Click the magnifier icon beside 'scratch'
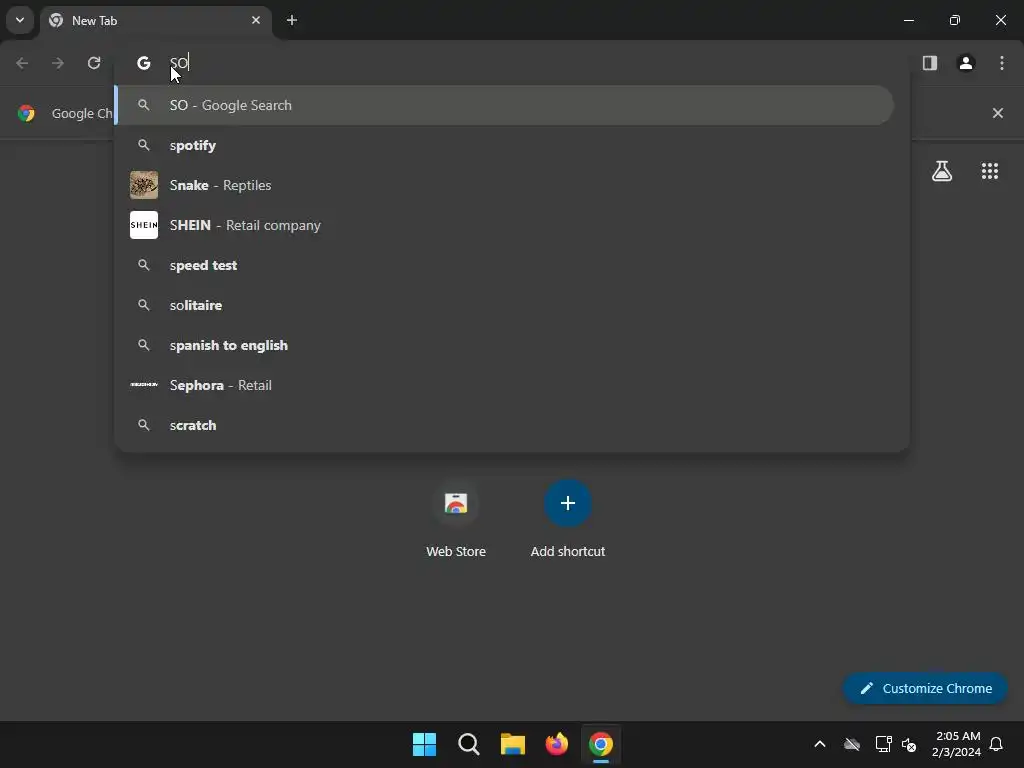 coord(144,425)
